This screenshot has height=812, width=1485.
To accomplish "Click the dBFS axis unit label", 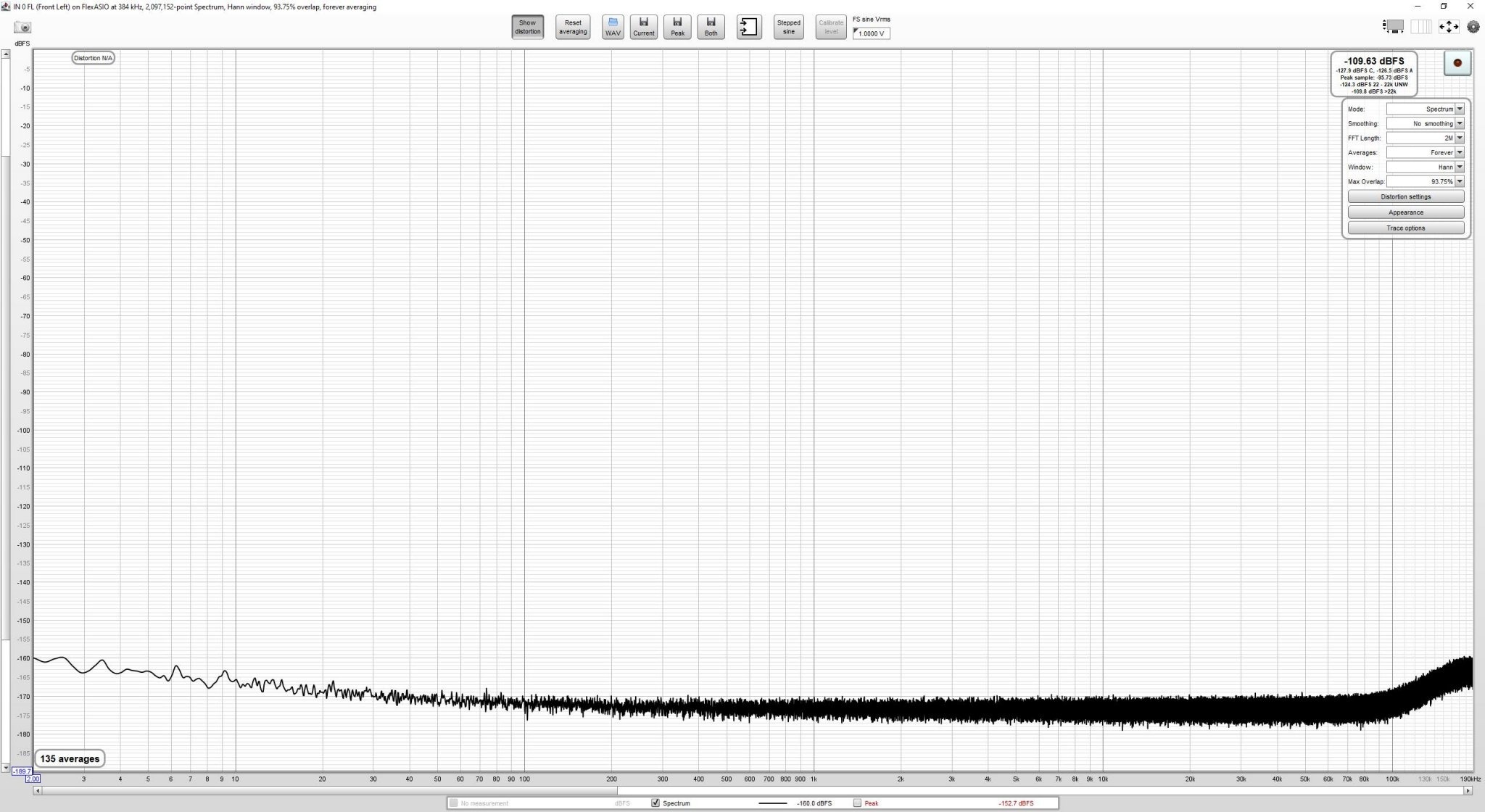I will 22,43.
